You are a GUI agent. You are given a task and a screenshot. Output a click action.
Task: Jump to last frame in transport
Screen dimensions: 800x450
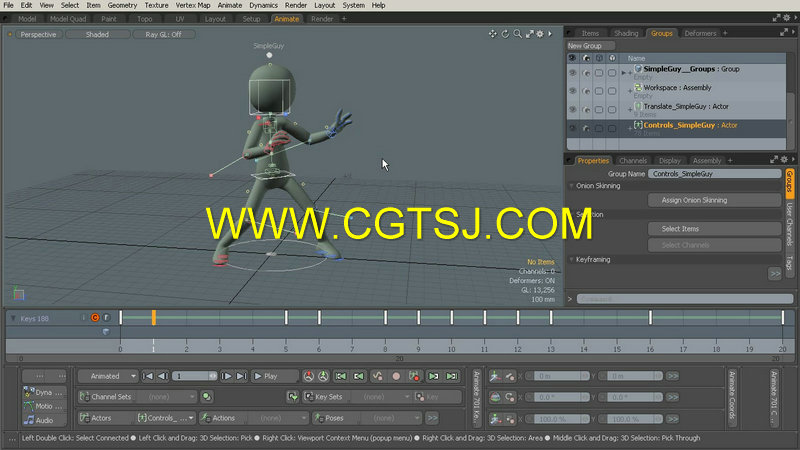(241, 377)
